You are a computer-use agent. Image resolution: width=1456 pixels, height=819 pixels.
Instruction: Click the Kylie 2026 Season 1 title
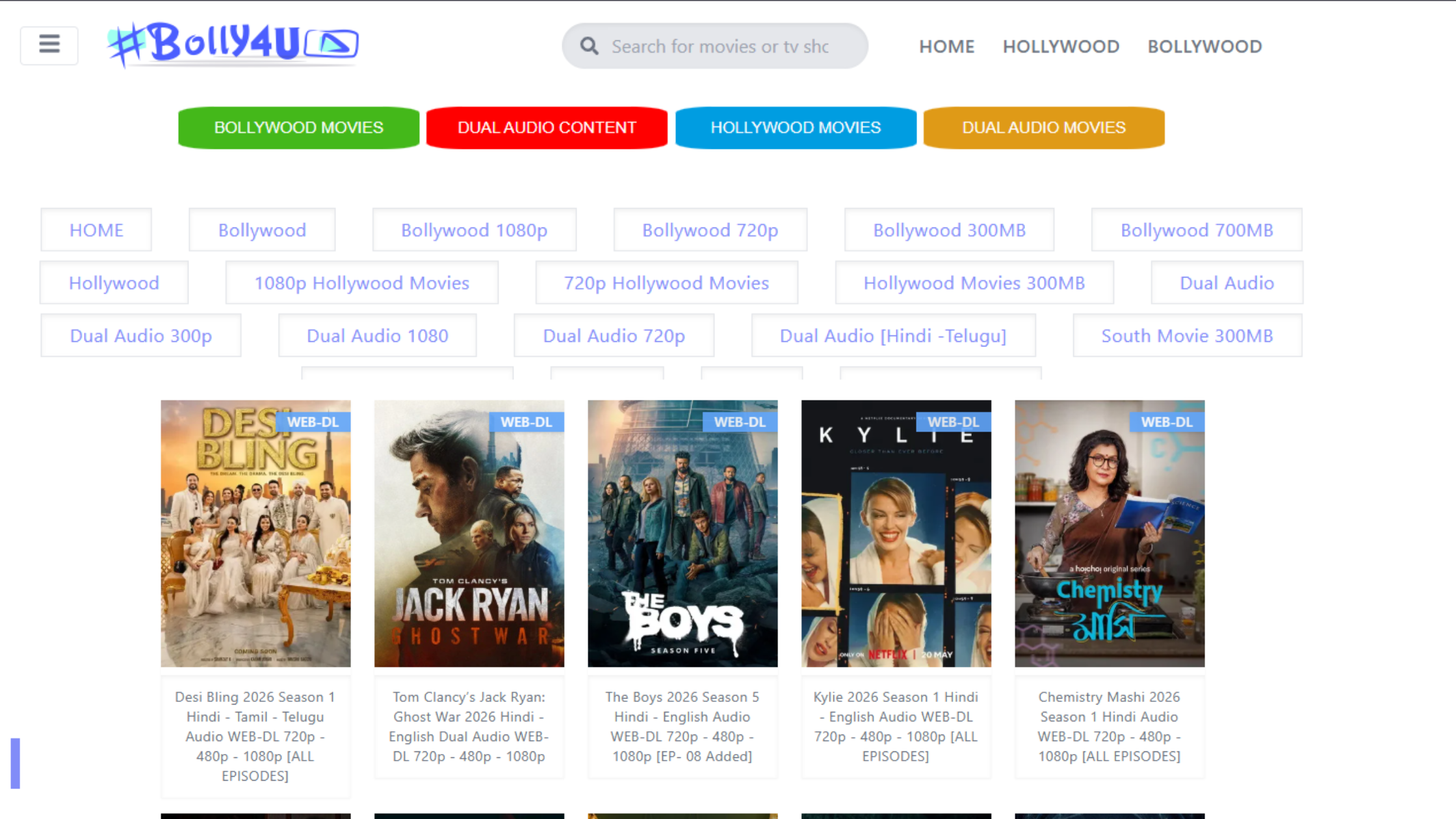(896, 726)
